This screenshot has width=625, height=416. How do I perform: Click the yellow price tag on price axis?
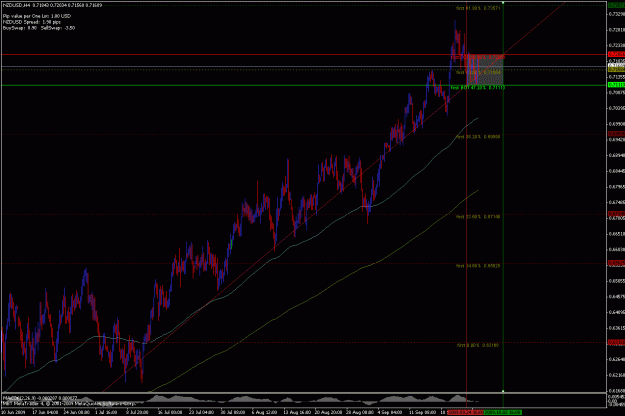coord(616,70)
